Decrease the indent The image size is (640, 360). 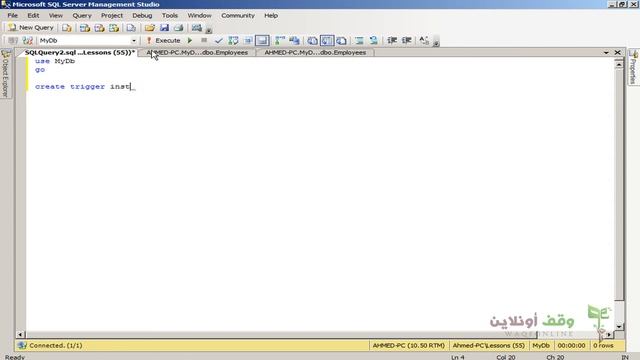click(x=392, y=40)
